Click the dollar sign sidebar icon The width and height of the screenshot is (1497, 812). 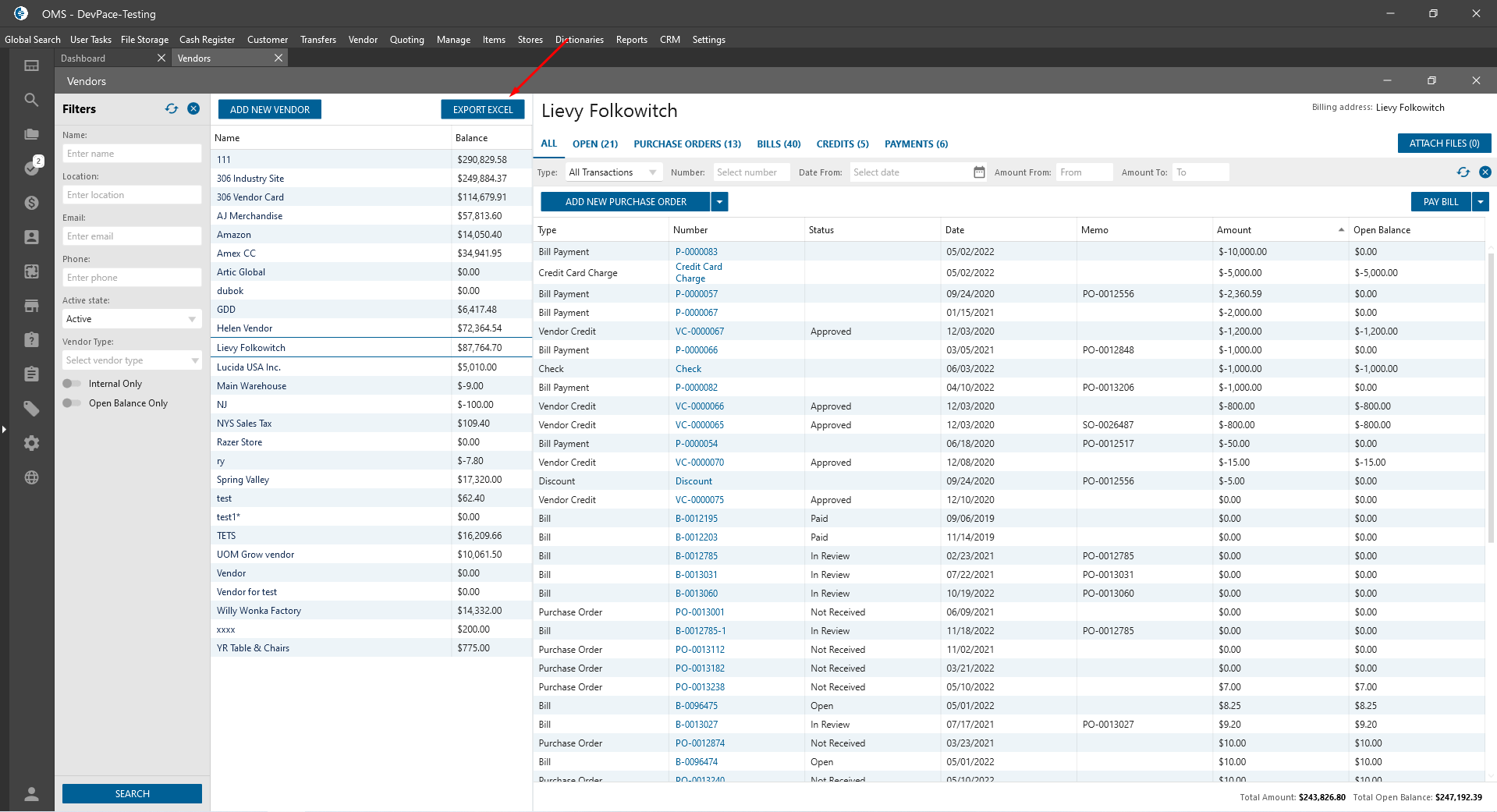pyautogui.click(x=31, y=203)
